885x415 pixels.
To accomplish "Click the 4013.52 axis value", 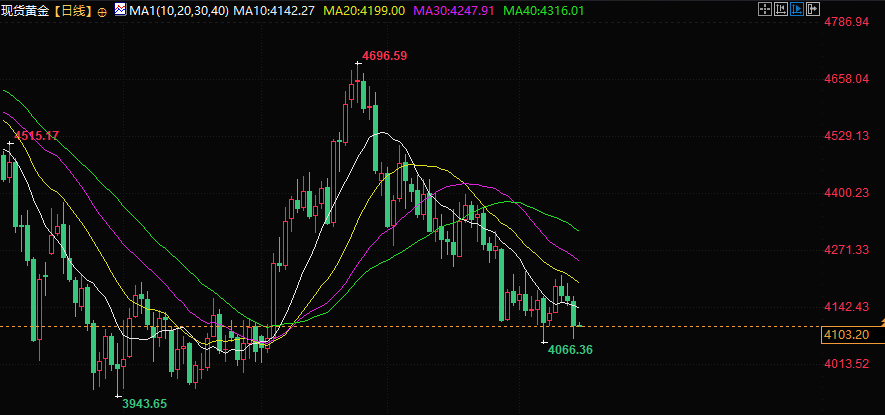I will [846, 364].
